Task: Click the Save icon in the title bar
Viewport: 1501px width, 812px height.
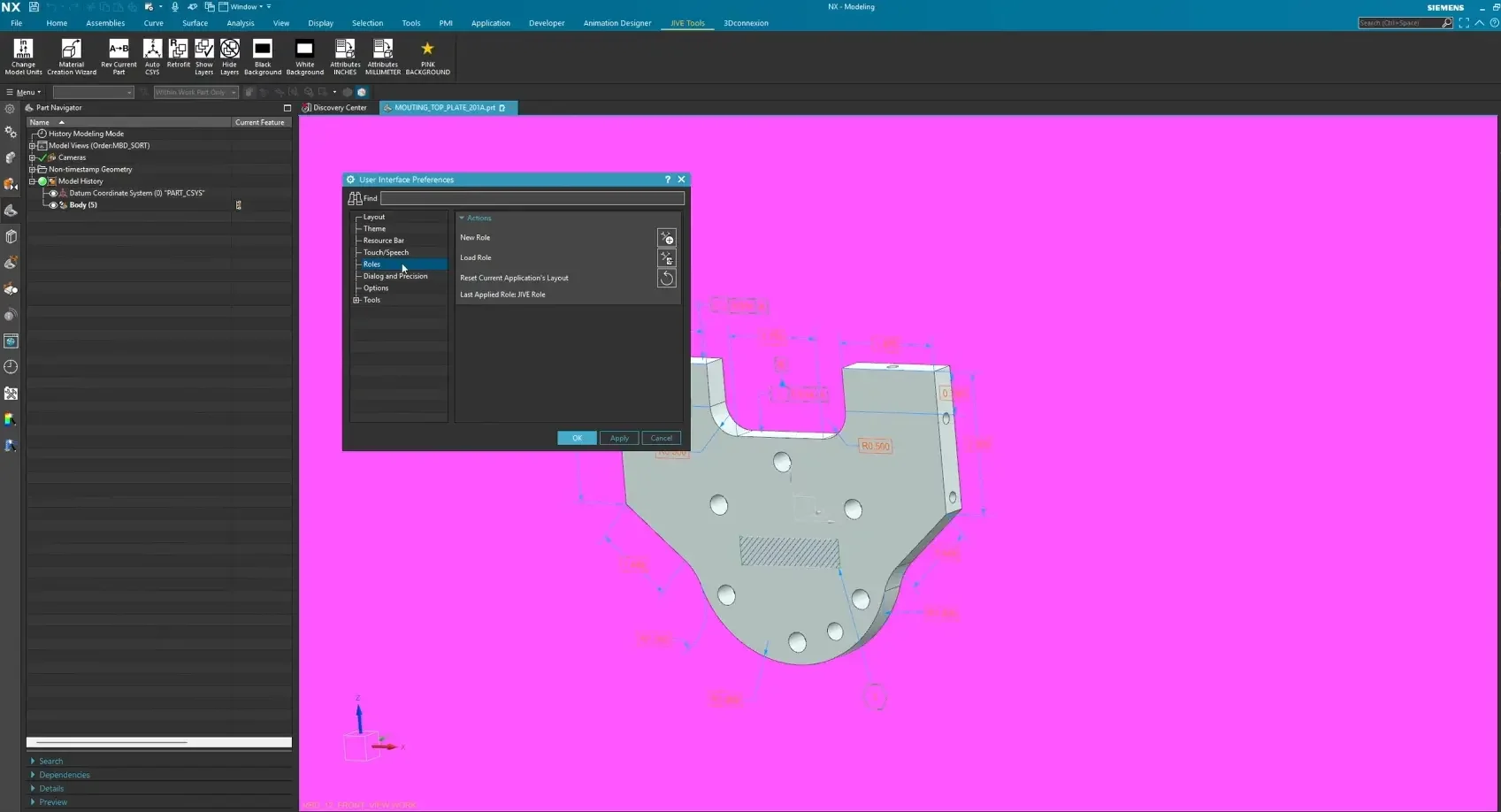Action: (34, 6)
